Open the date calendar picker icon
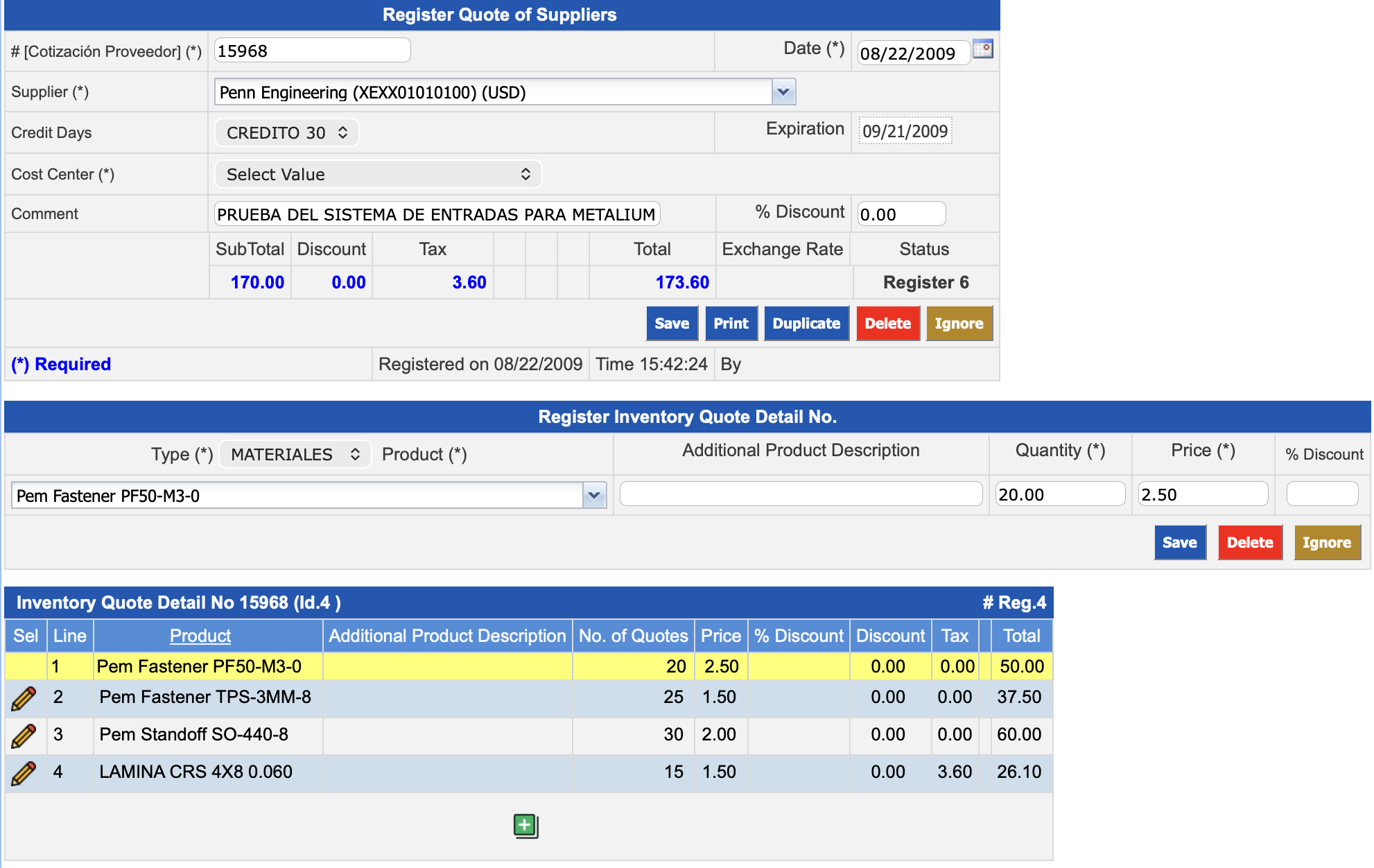Image resolution: width=1374 pixels, height=868 pixels. (982, 49)
